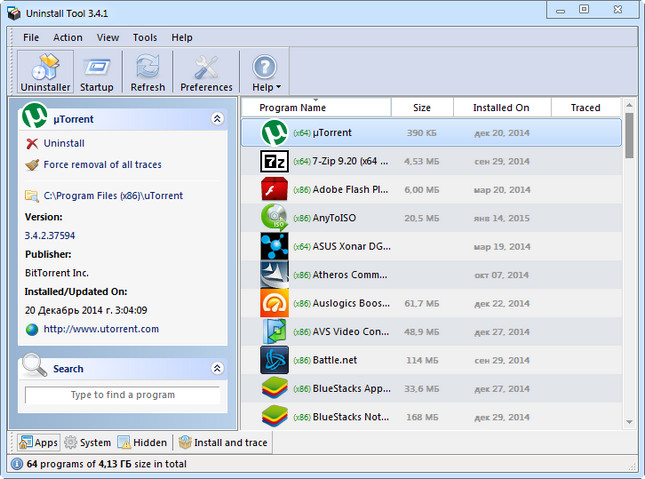
Task: Collapse the µTorrent details panel
Action: coord(217,119)
